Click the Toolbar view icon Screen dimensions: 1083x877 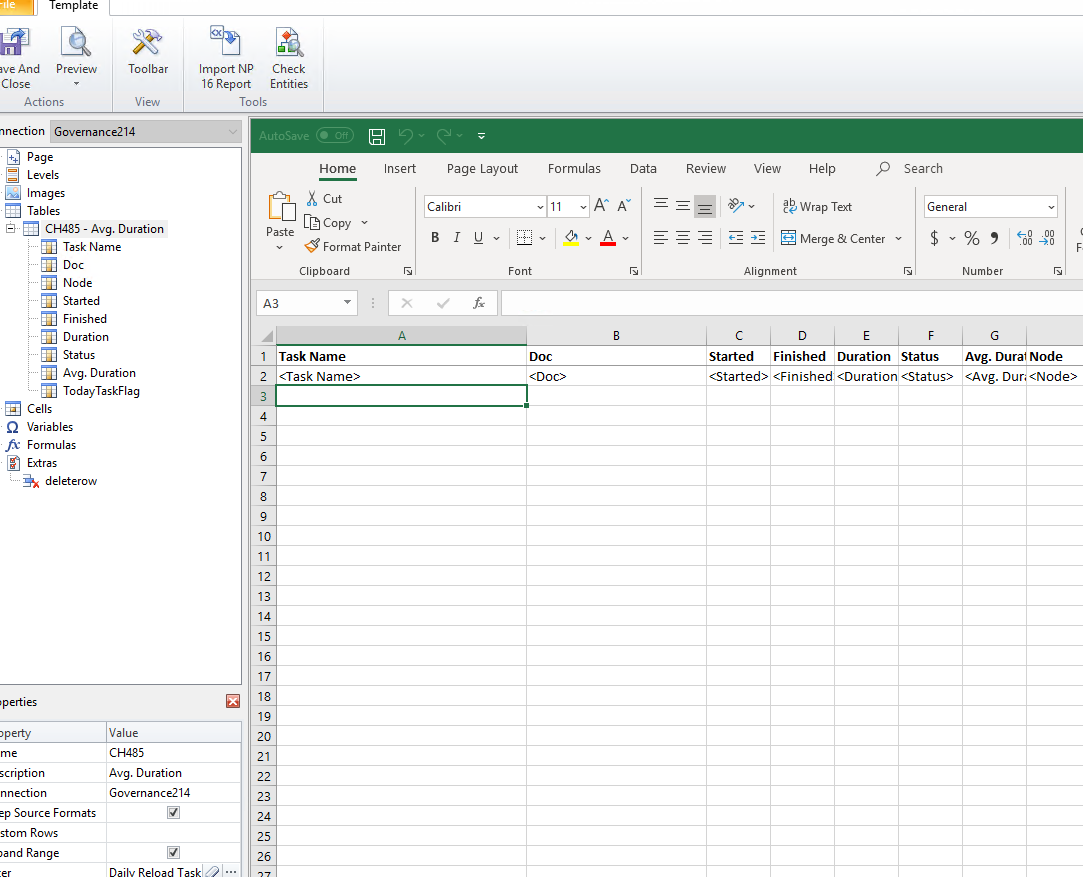tap(147, 44)
